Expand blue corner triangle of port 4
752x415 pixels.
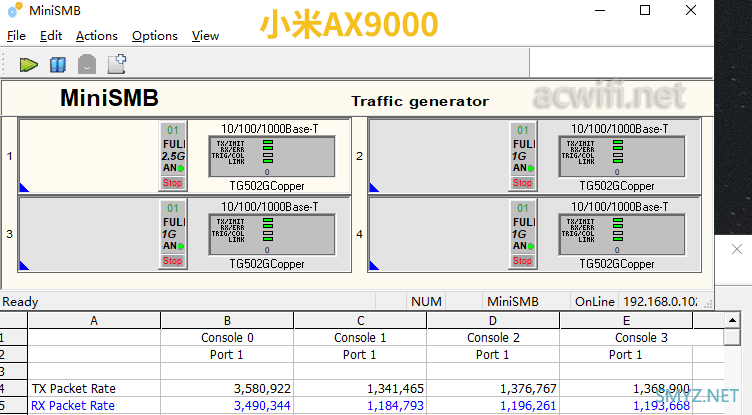(374, 264)
